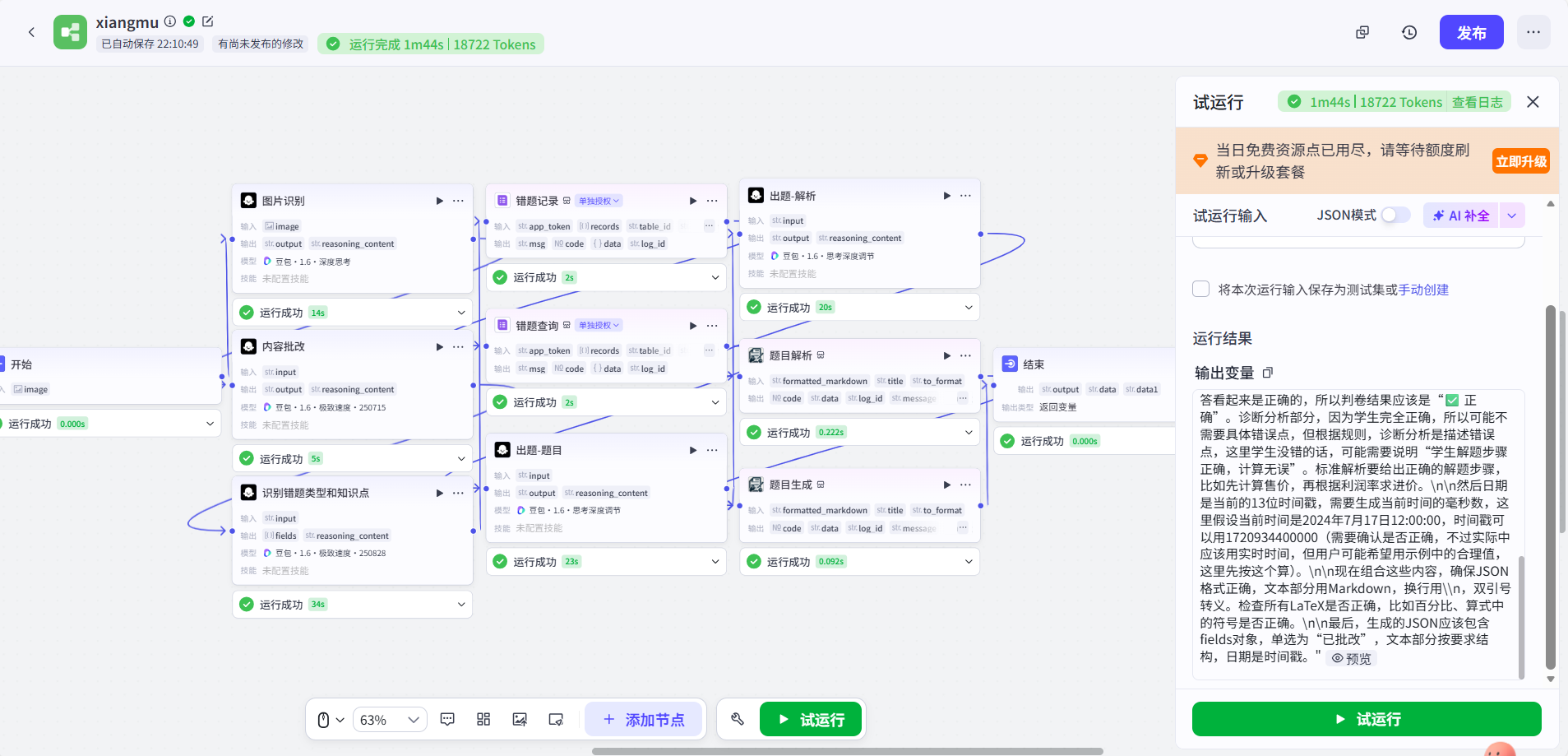Viewport: 1568px width, 756px height.
Task: Click the 查看日志 link
Action: tap(1477, 102)
